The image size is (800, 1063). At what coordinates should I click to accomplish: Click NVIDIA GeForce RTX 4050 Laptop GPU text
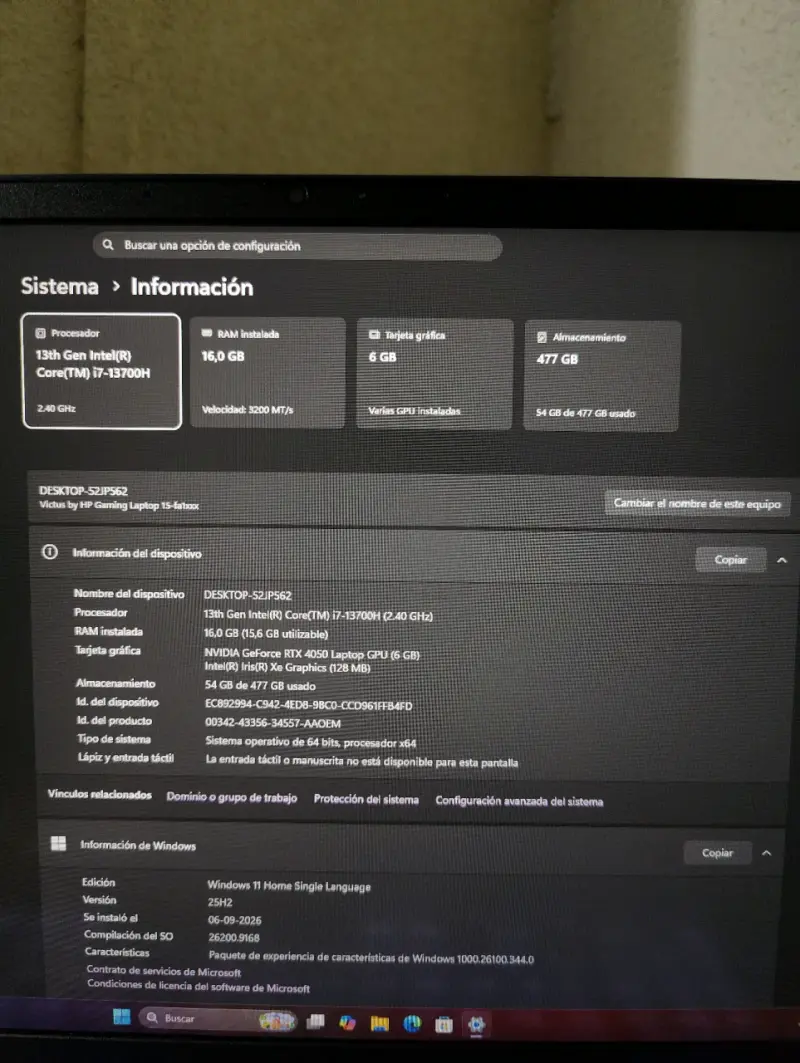pyautogui.click(x=312, y=654)
